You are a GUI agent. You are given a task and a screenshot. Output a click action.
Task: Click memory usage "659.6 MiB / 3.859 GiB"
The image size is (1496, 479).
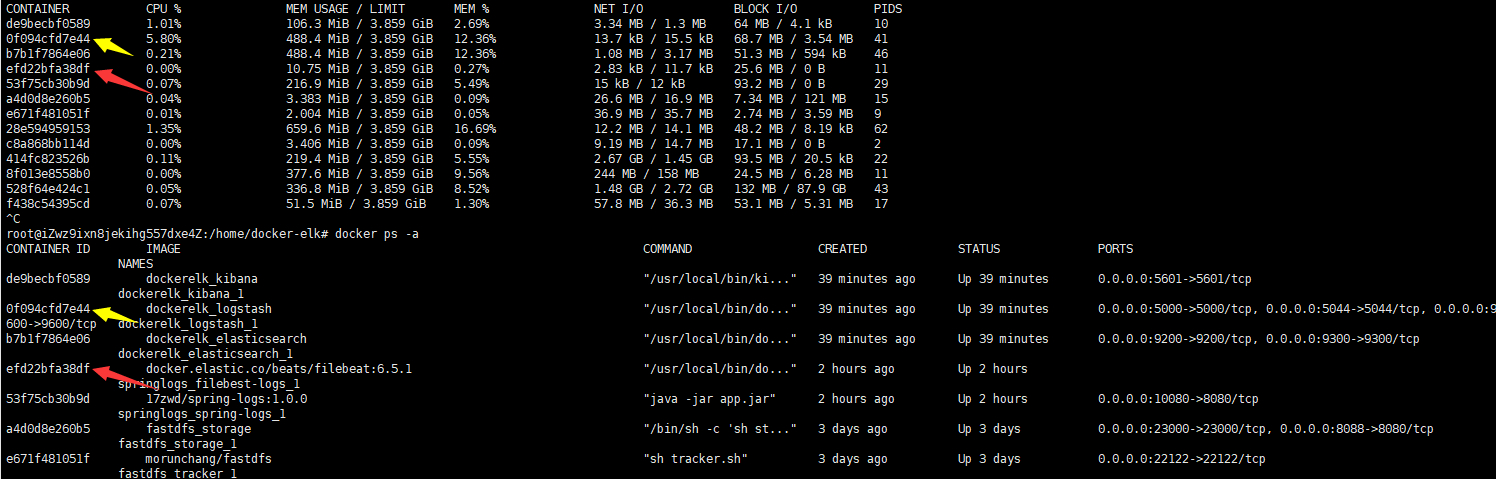coord(359,128)
